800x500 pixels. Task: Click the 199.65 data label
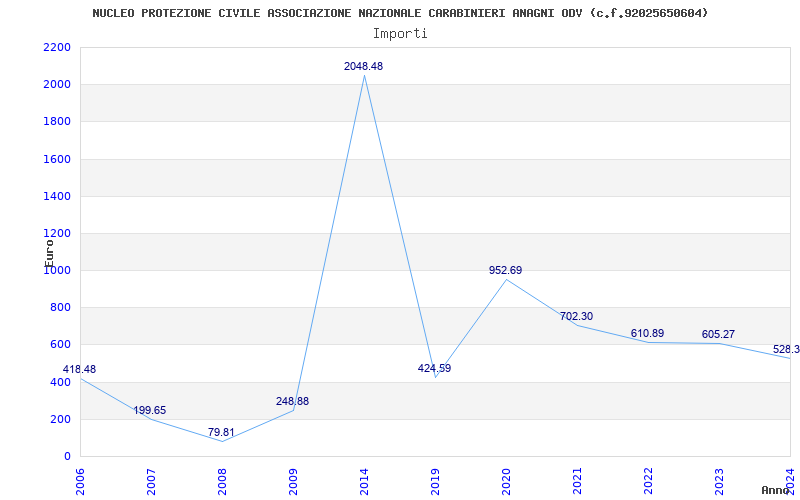coord(149,411)
